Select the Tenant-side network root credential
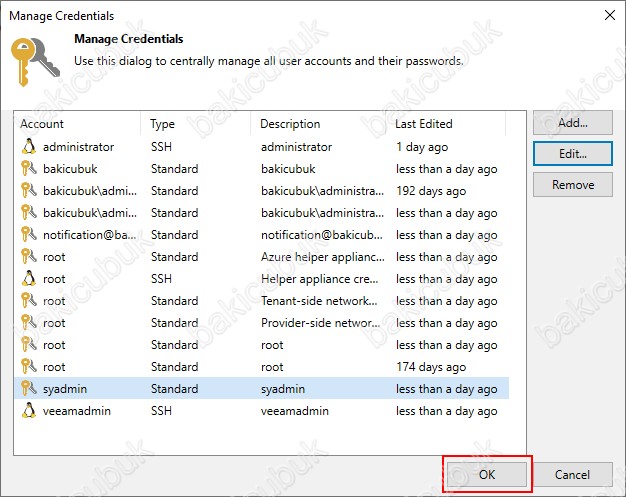The width and height of the screenshot is (626, 497). [261, 301]
